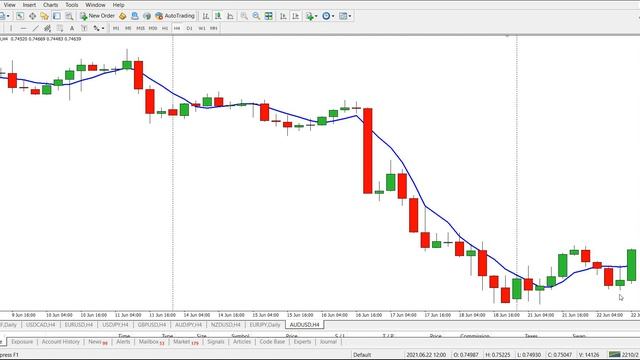Switch to the GBPUSD,H4 chart tab
This screenshot has width=640, height=360.
(152, 324)
